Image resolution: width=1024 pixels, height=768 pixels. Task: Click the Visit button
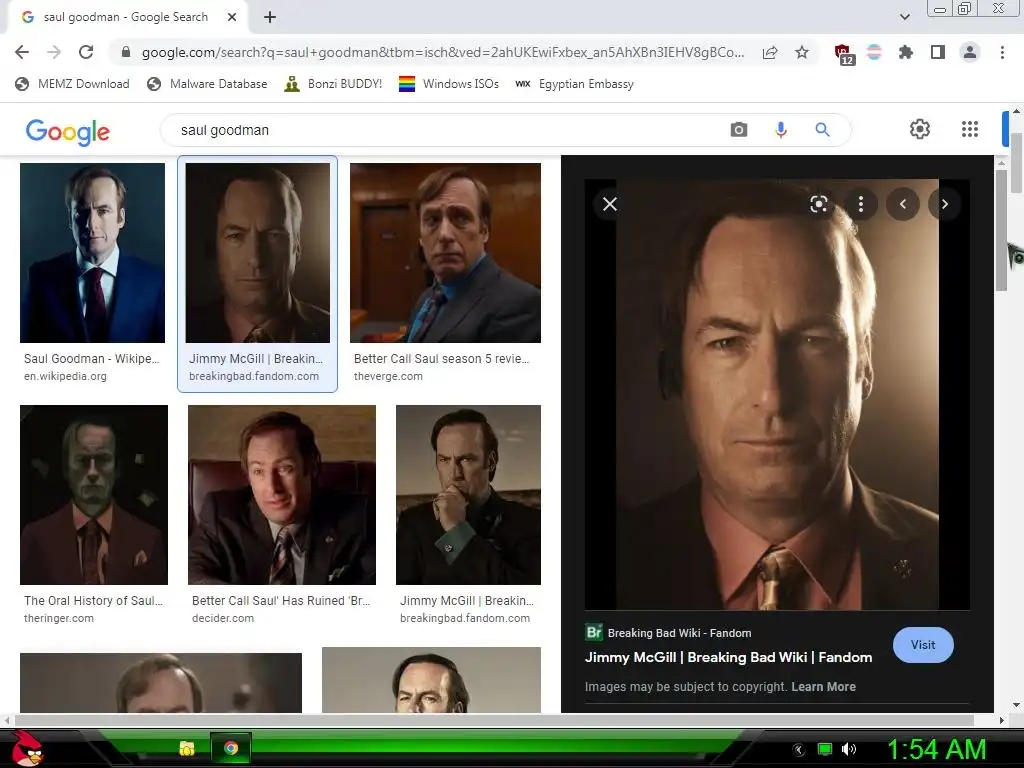pyautogui.click(x=923, y=645)
